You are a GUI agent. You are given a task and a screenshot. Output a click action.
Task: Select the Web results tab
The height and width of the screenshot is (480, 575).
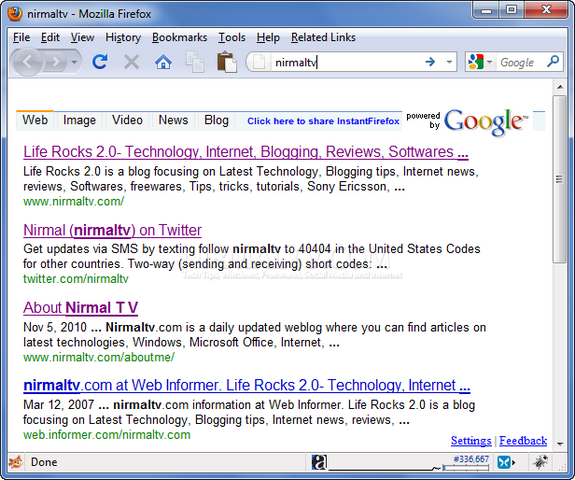click(35, 120)
